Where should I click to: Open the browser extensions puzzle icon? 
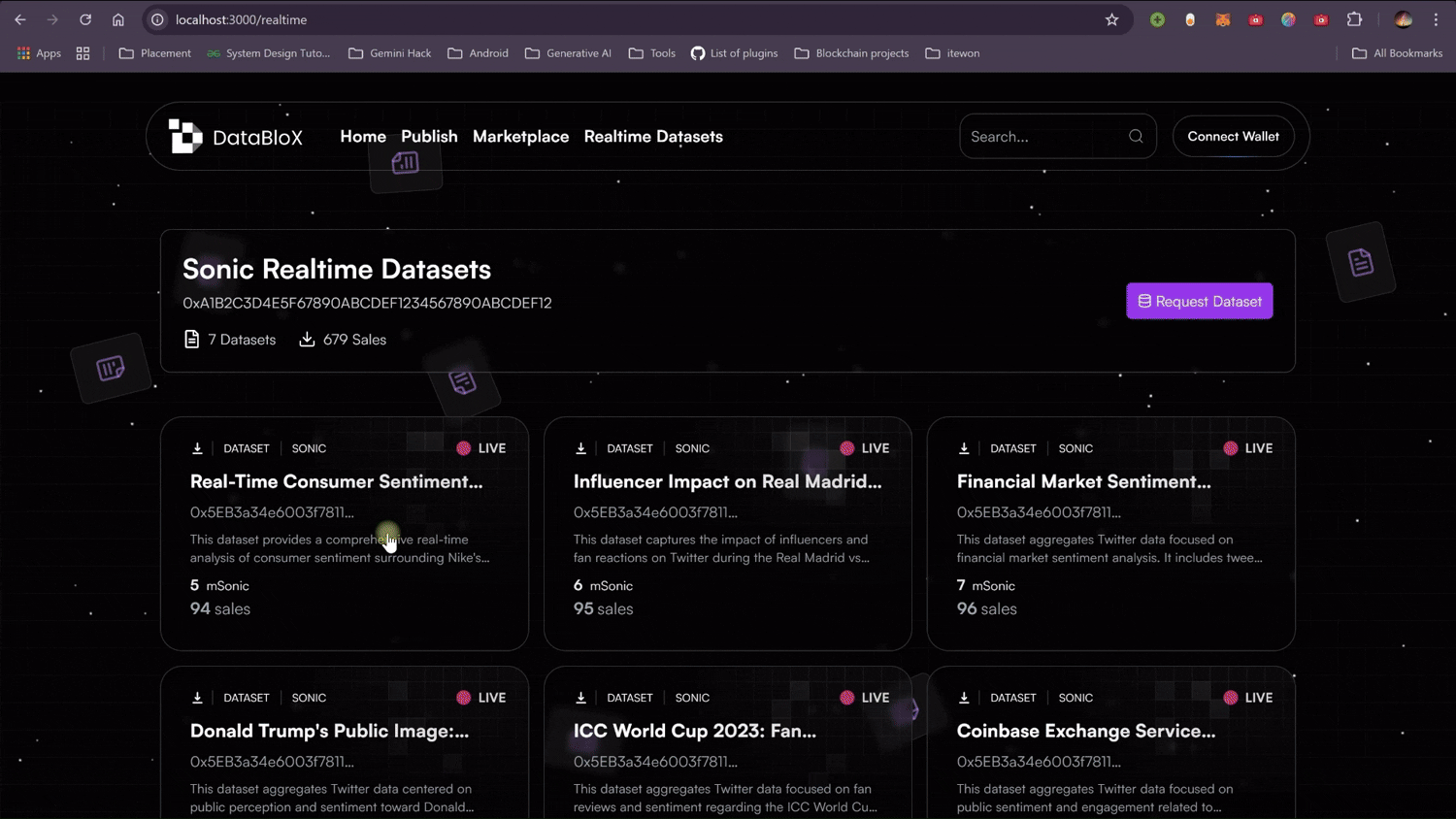1354,19
